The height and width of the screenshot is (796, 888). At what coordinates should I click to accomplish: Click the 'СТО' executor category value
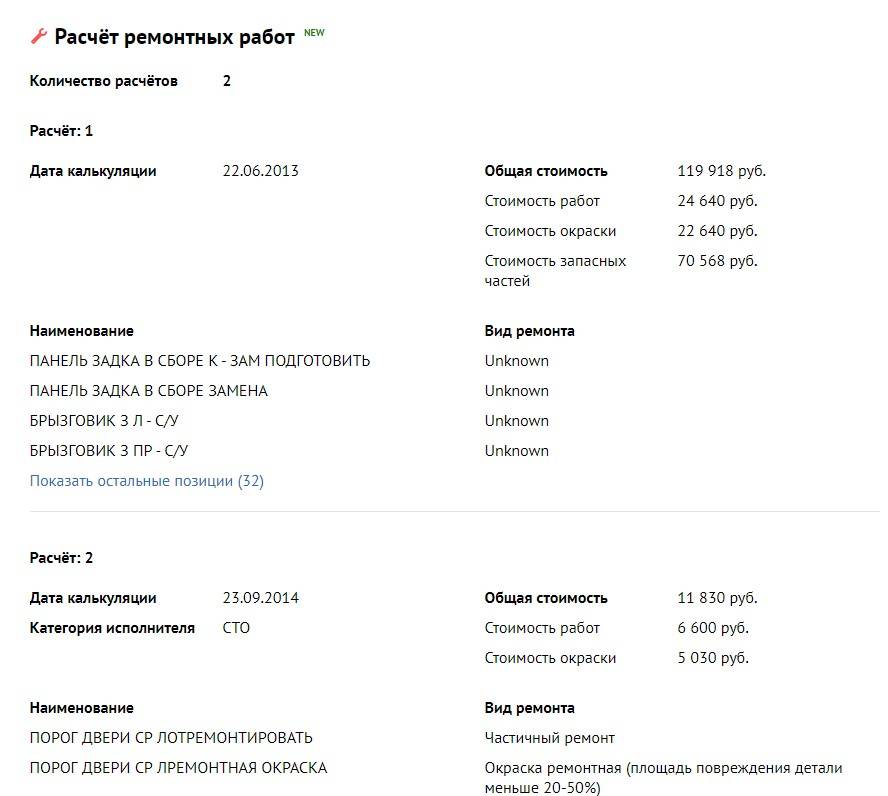(236, 628)
